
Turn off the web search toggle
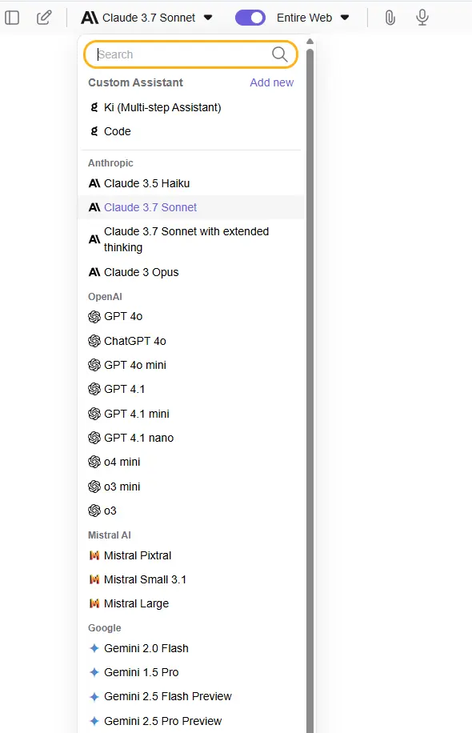click(250, 18)
